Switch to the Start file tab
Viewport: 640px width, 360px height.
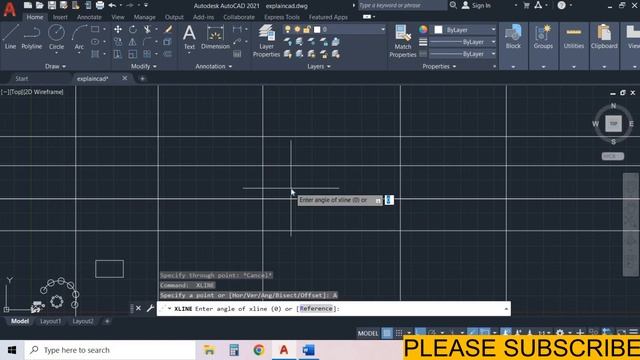click(22, 78)
